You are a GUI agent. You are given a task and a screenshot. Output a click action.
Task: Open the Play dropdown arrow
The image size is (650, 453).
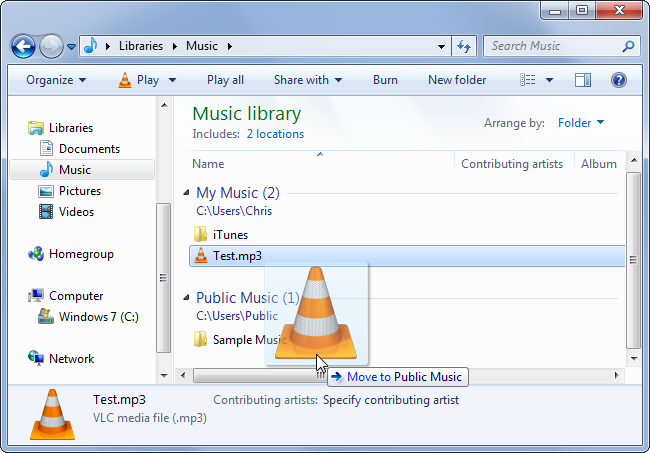tap(172, 80)
